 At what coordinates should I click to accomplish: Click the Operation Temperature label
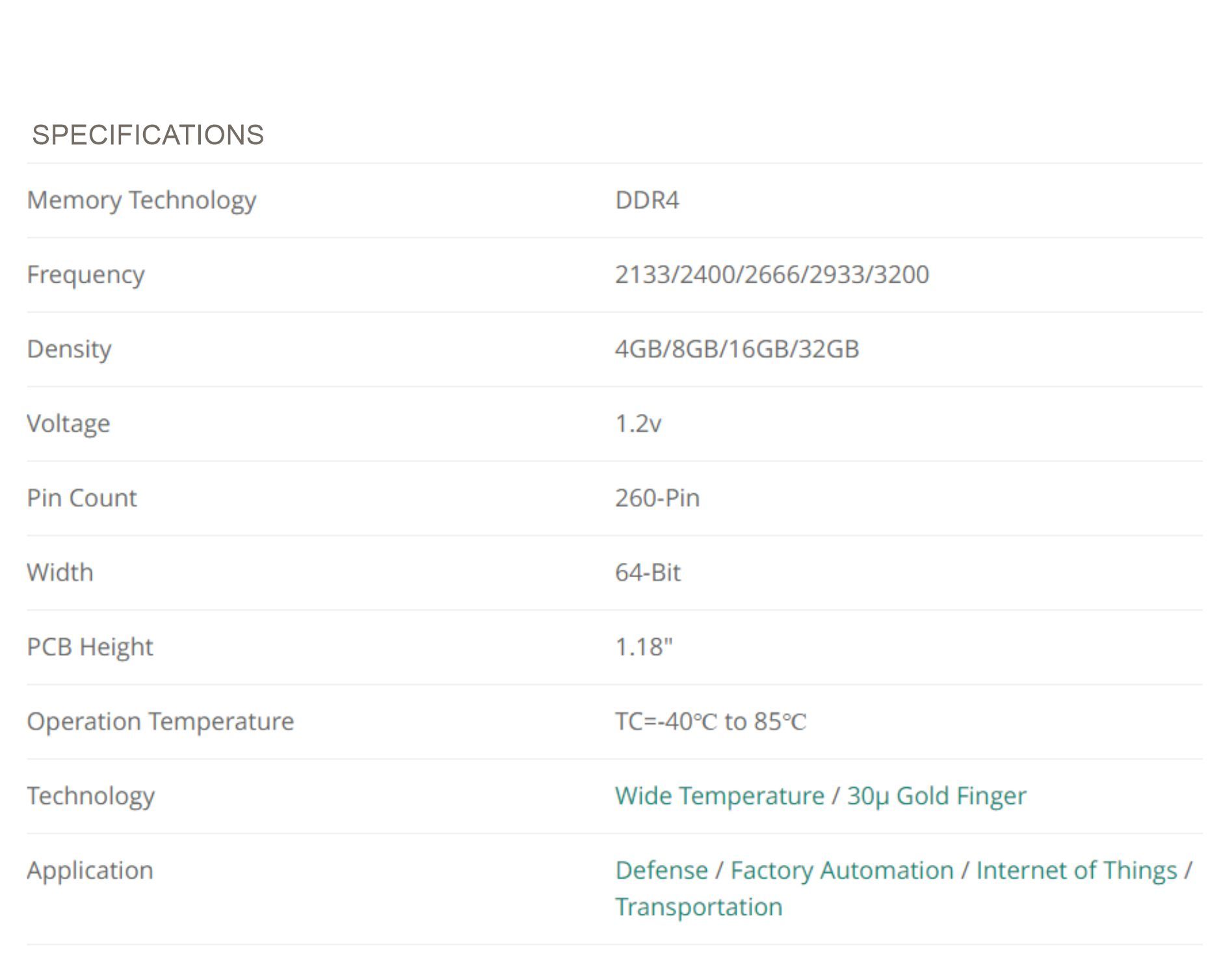161,722
